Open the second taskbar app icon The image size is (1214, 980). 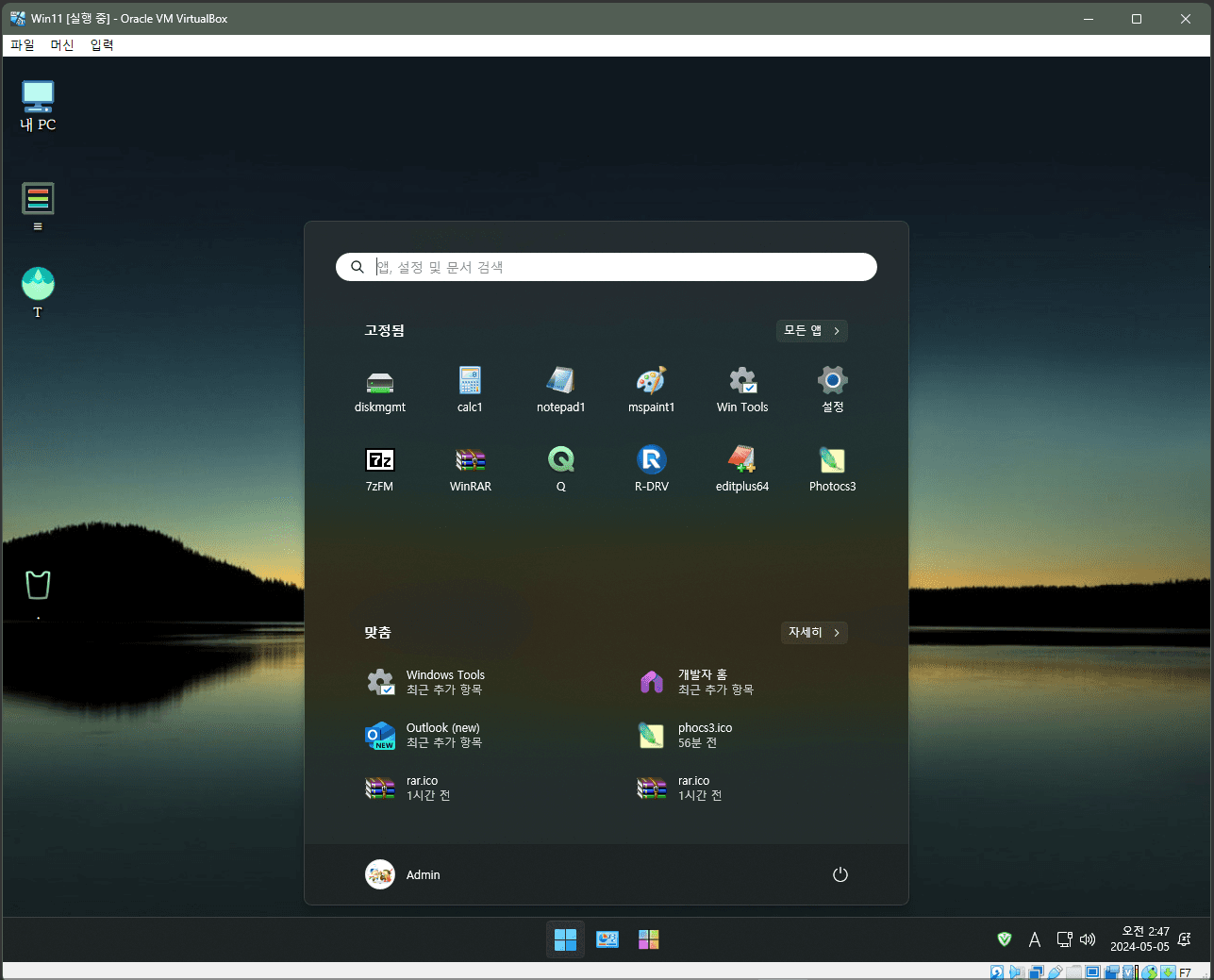pyautogui.click(x=607, y=939)
